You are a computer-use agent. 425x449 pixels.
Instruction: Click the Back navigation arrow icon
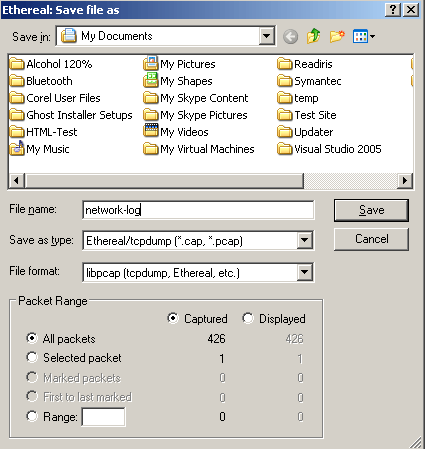[290, 36]
